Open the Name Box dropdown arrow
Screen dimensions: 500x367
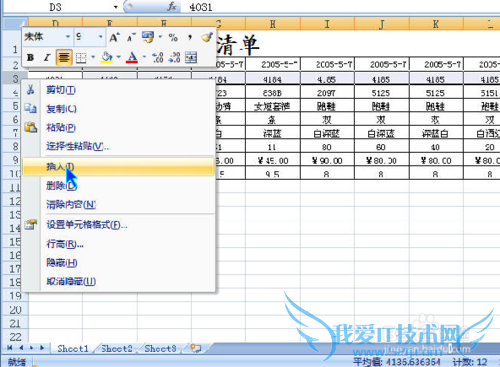click(x=116, y=7)
